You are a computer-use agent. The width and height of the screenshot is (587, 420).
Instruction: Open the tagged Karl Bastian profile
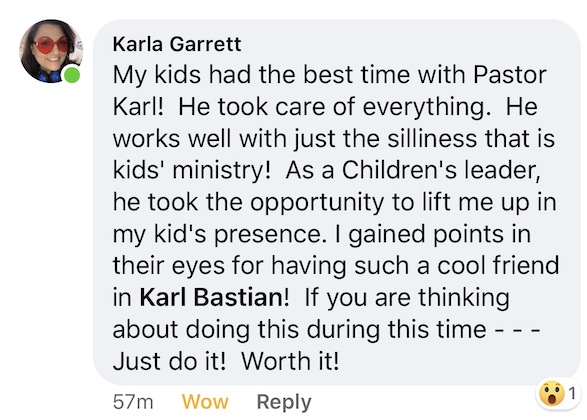211,298
